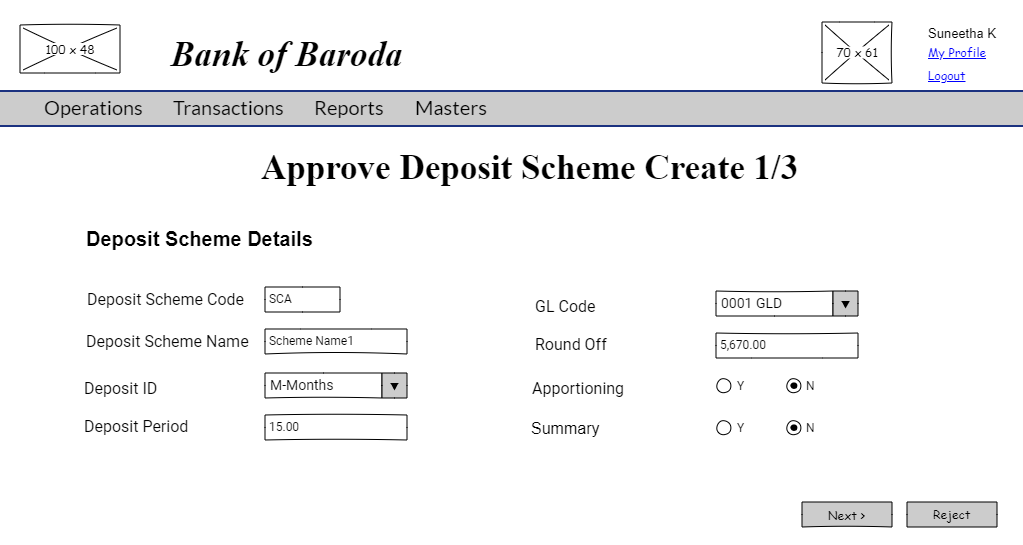The width and height of the screenshot is (1023, 545).
Task: Click the 70 × 61 profile picture placeholder
Action: 857,53
